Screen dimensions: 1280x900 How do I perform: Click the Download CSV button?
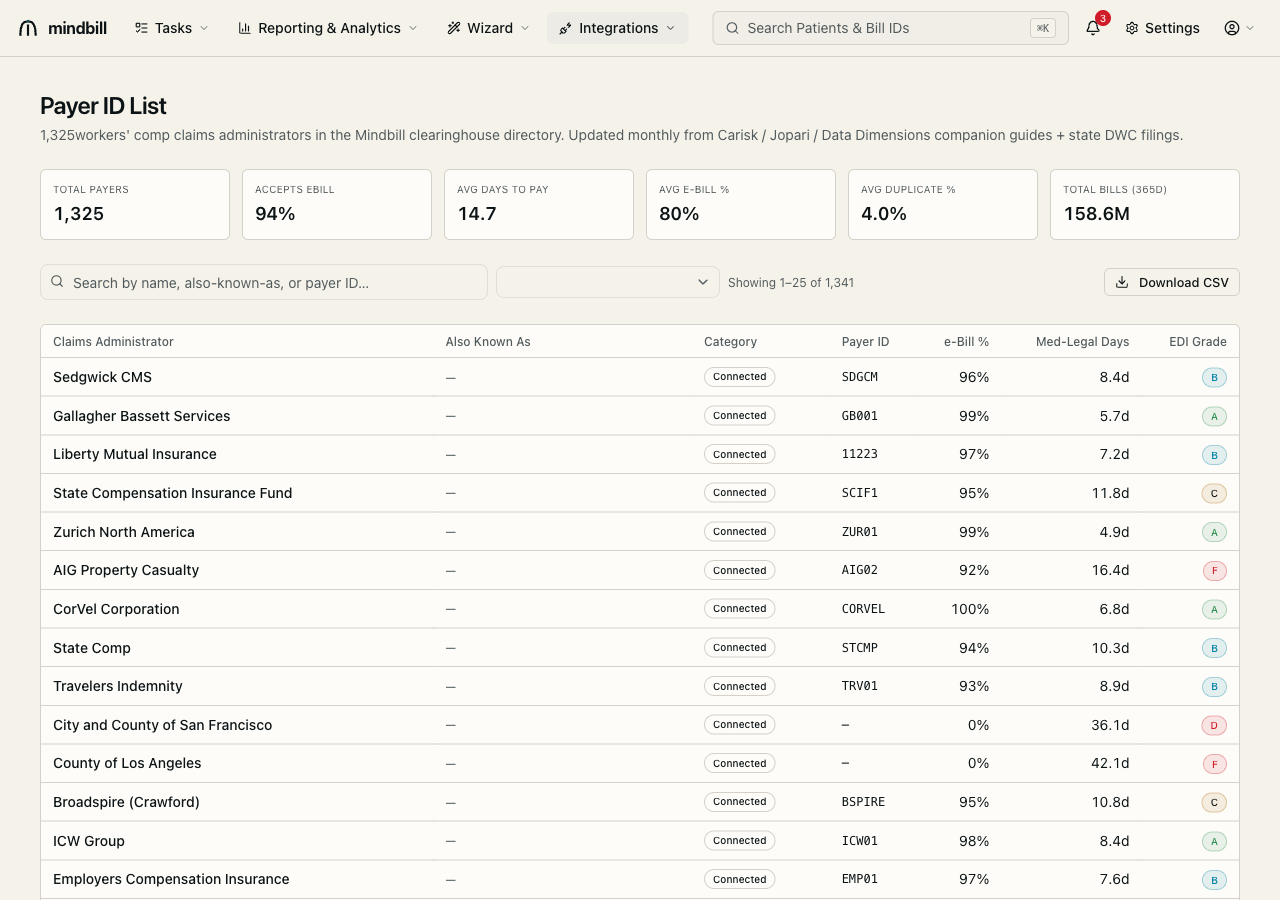pyautogui.click(x=1172, y=282)
